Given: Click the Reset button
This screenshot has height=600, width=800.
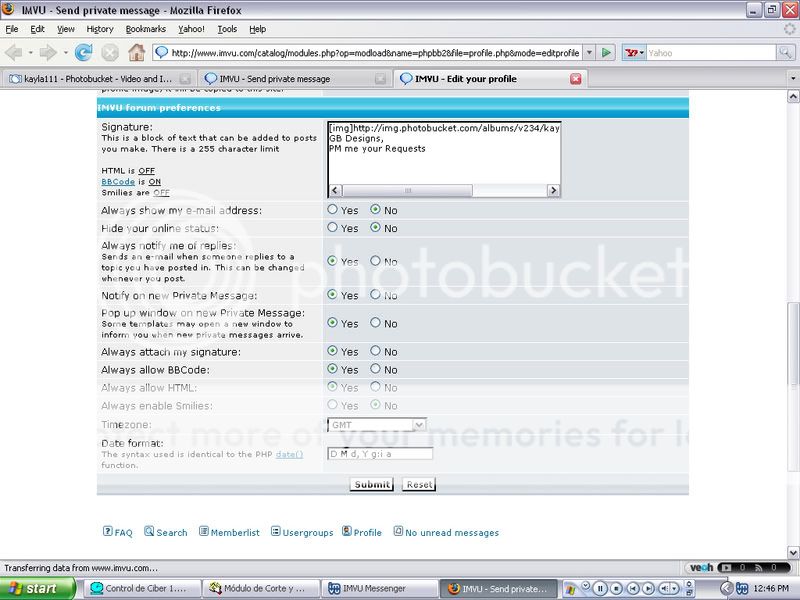Looking at the screenshot, I should pyautogui.click(x=419, y=484).
